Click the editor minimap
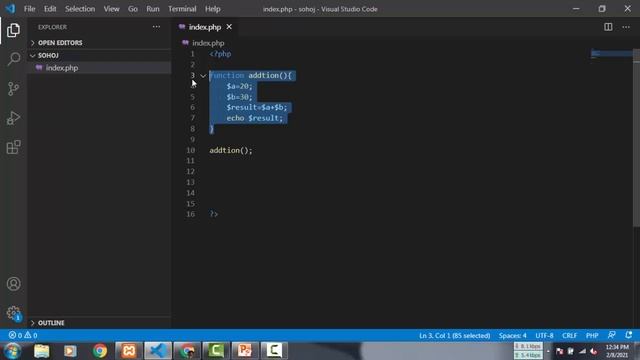 pyautogui.click(x=611, y=53)
